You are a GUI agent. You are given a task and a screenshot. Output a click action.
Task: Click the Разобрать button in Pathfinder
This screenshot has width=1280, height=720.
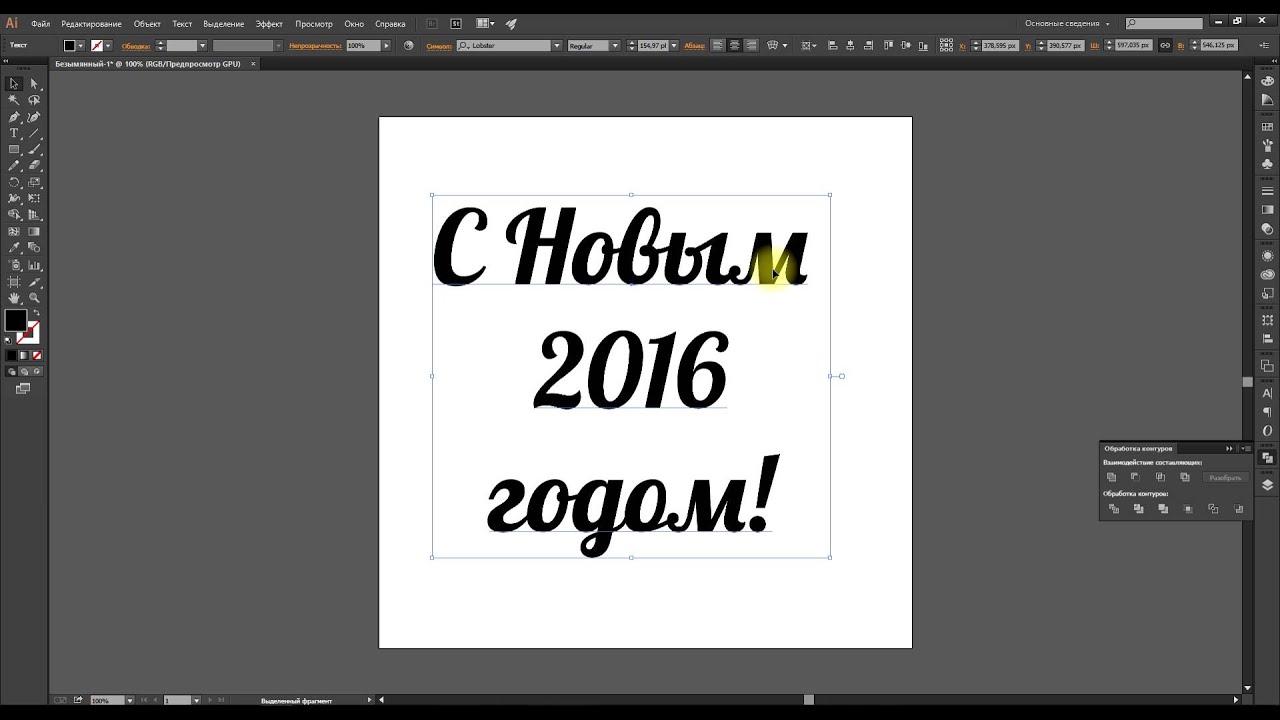(1225, 478)
